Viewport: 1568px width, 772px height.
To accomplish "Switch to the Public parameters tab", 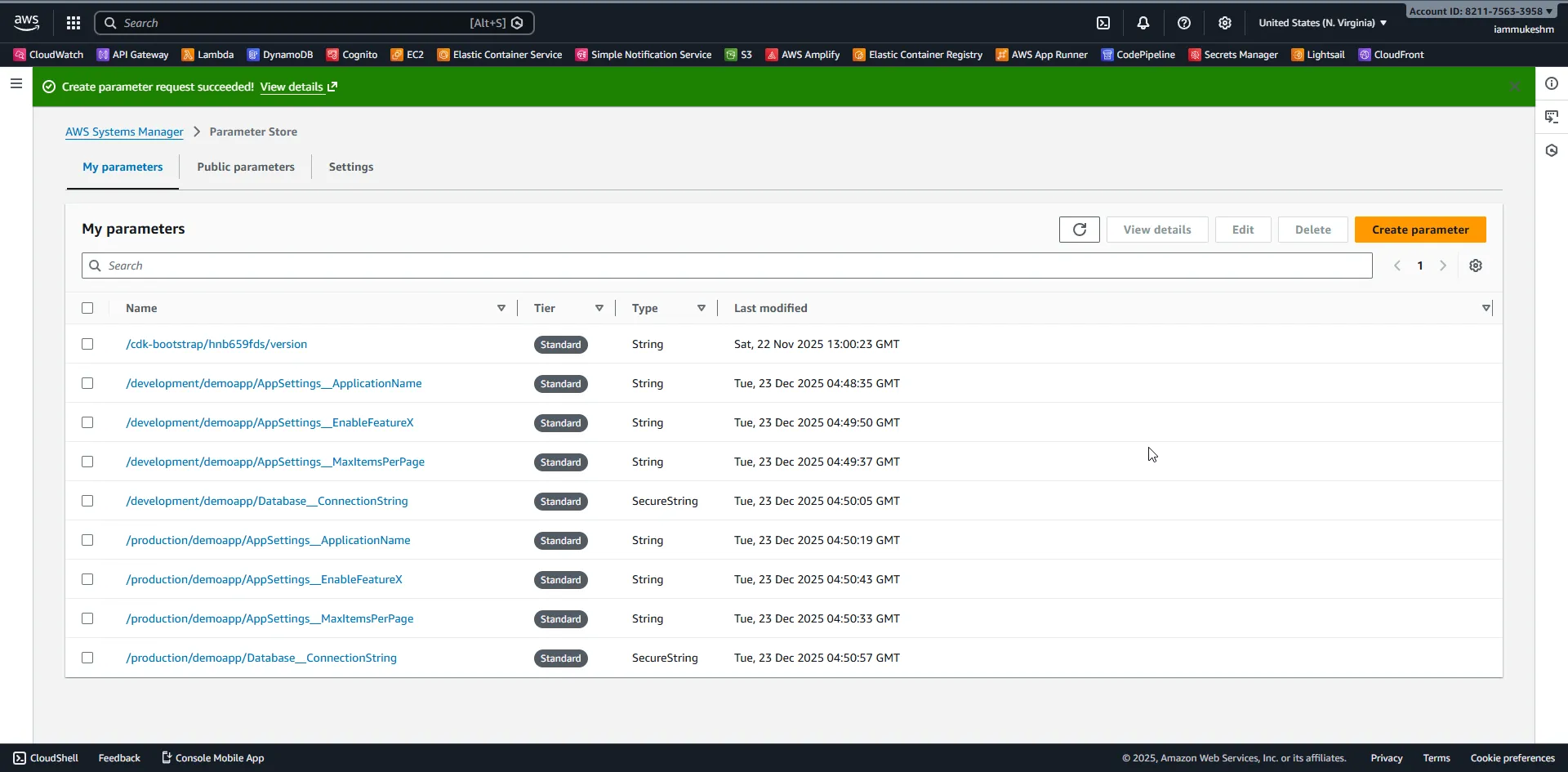I will 246,167.
